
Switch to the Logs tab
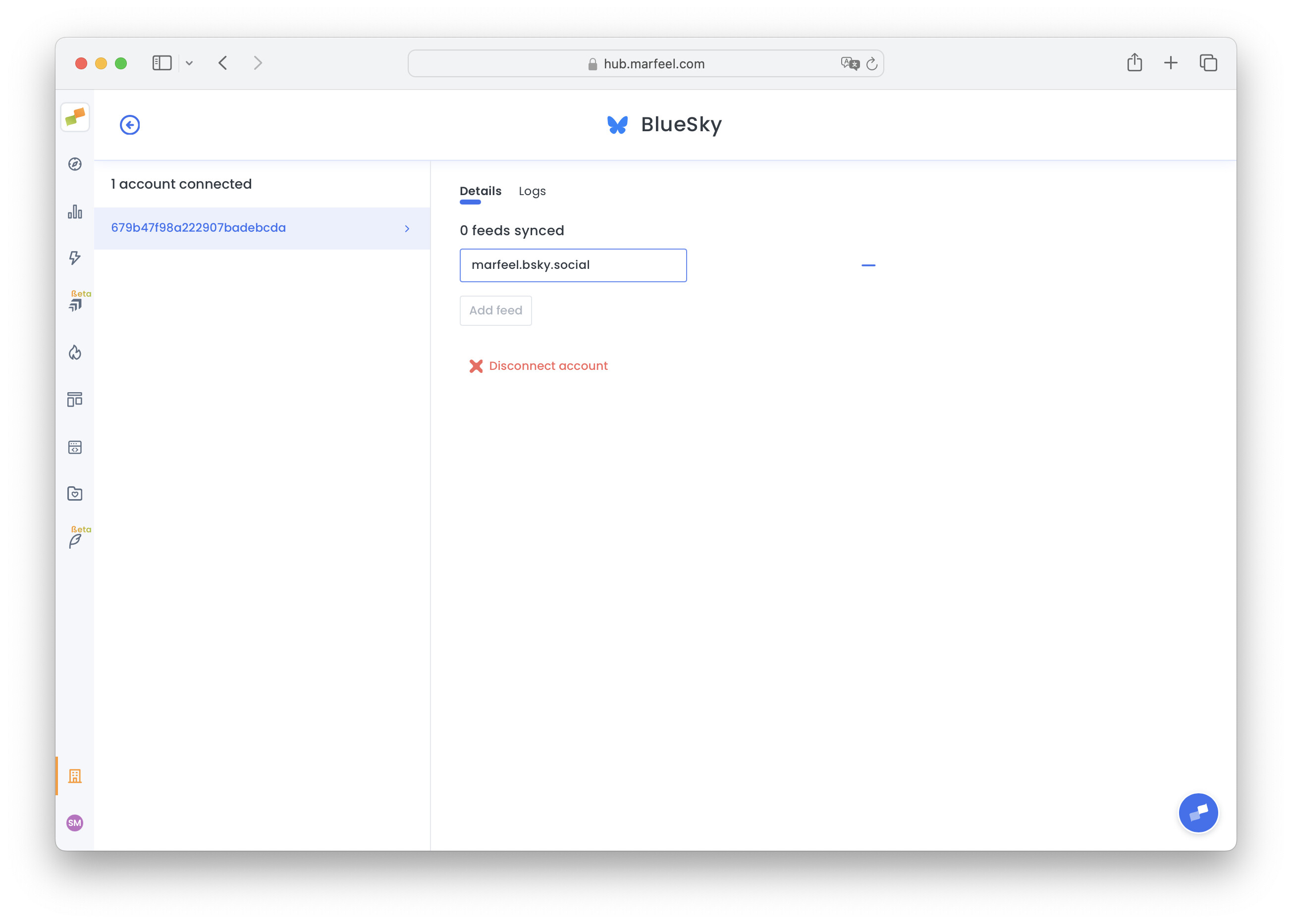point(532,191)
